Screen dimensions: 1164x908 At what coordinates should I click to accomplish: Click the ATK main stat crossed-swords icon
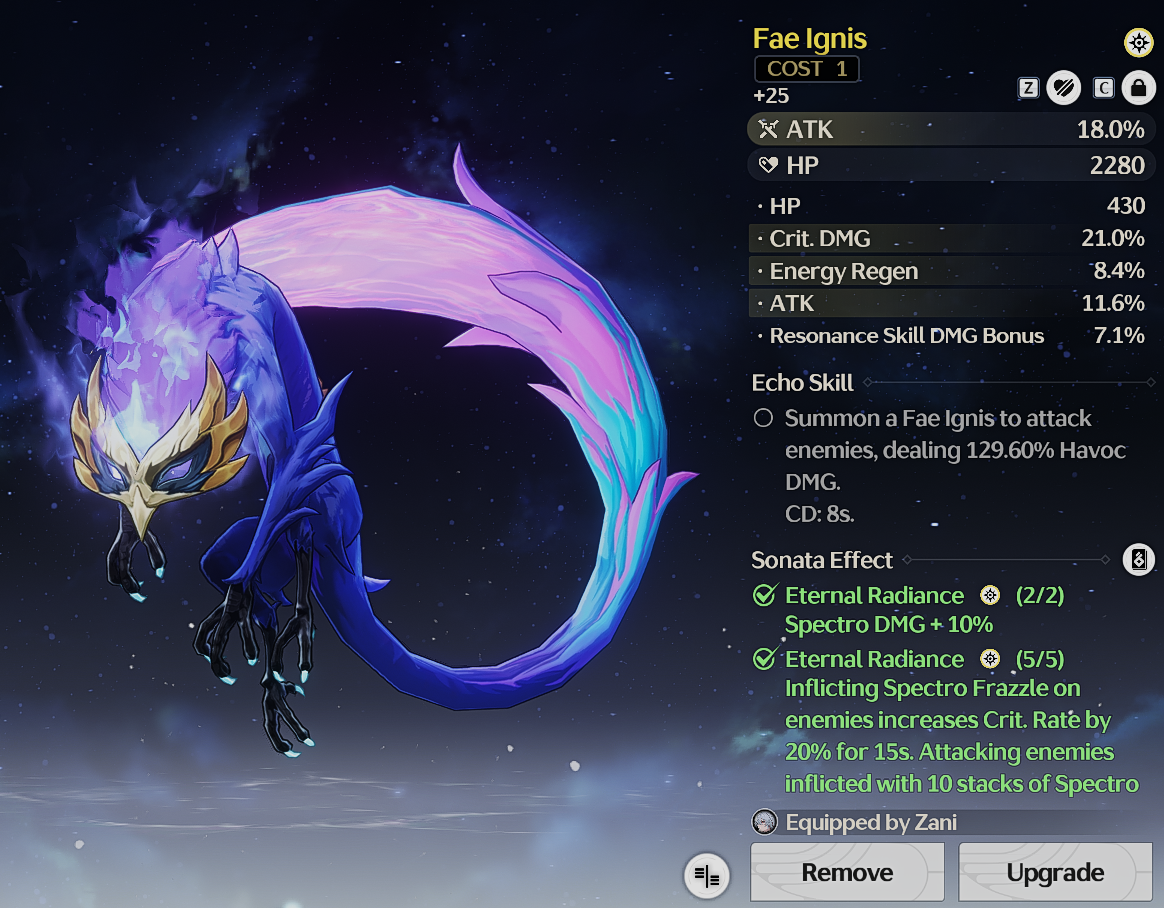tap(768, 129)
